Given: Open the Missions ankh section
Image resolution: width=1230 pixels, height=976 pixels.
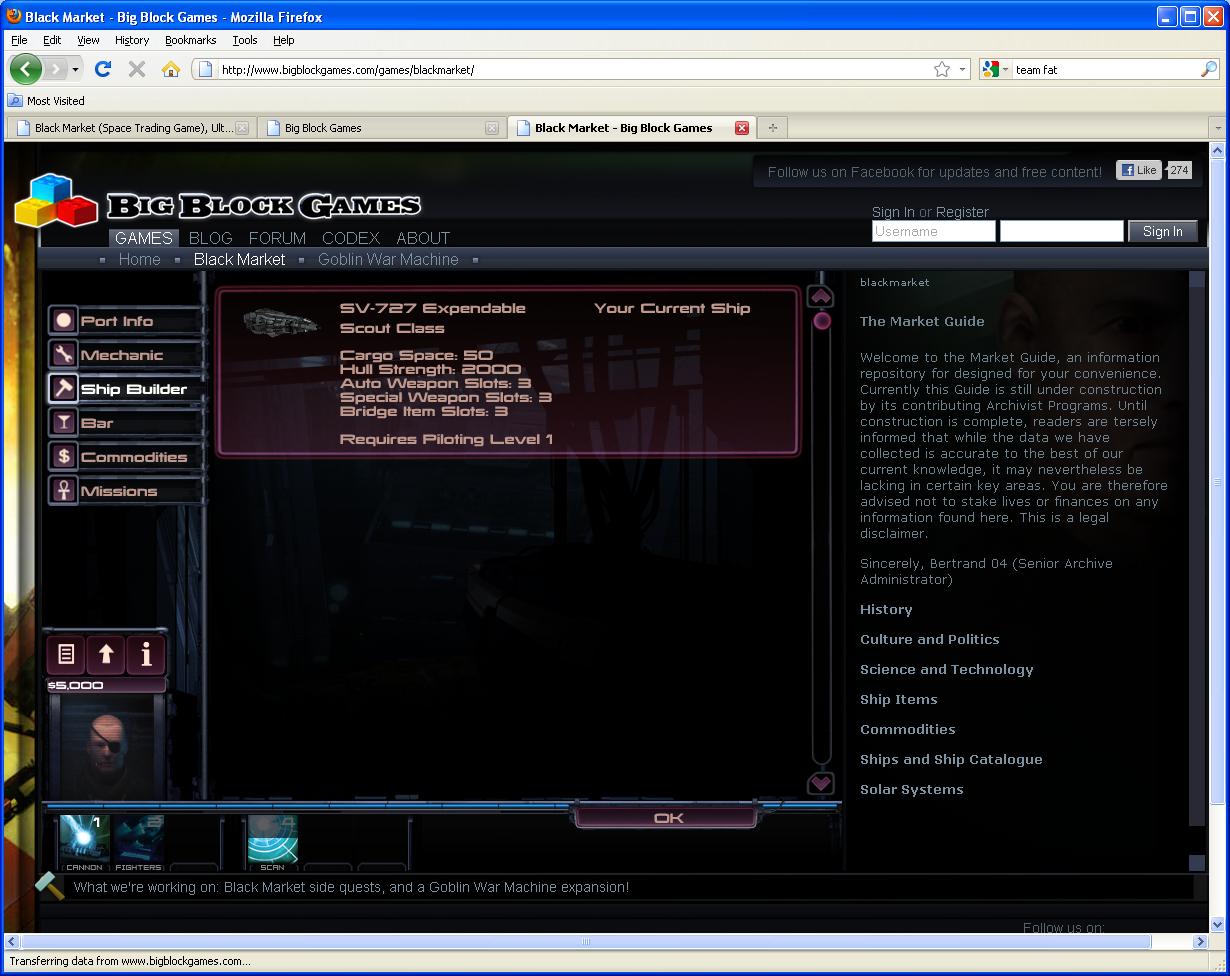Looking at the screenshot, I should click(x=118, y=491).
